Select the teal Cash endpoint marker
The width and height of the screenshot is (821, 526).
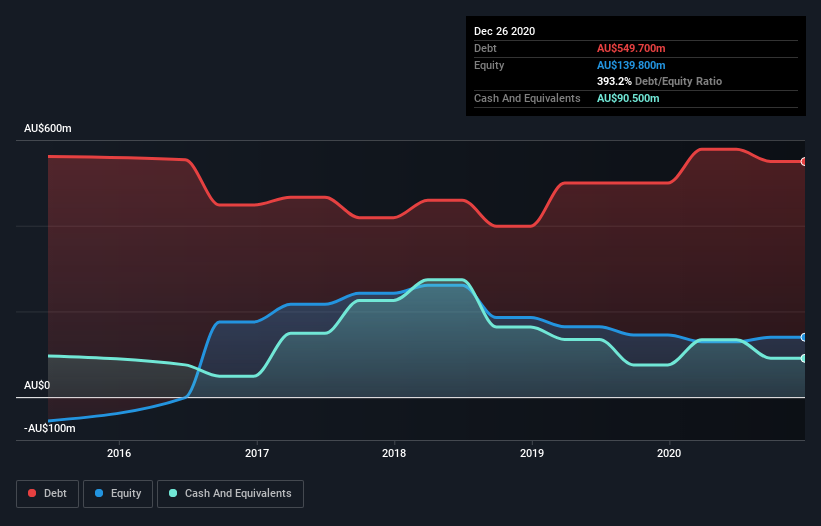[803, 359]
